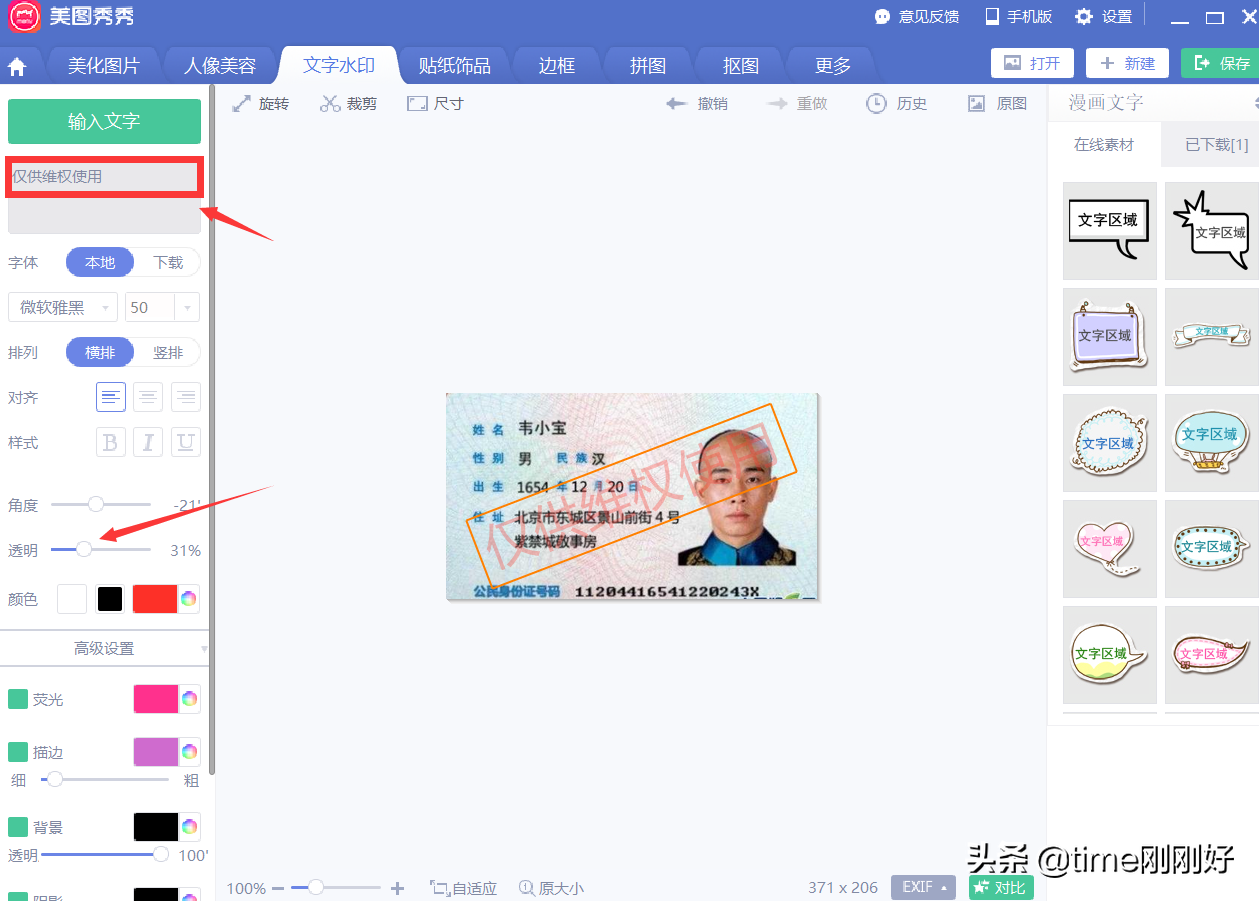Click zoom out minus icon

278,888
